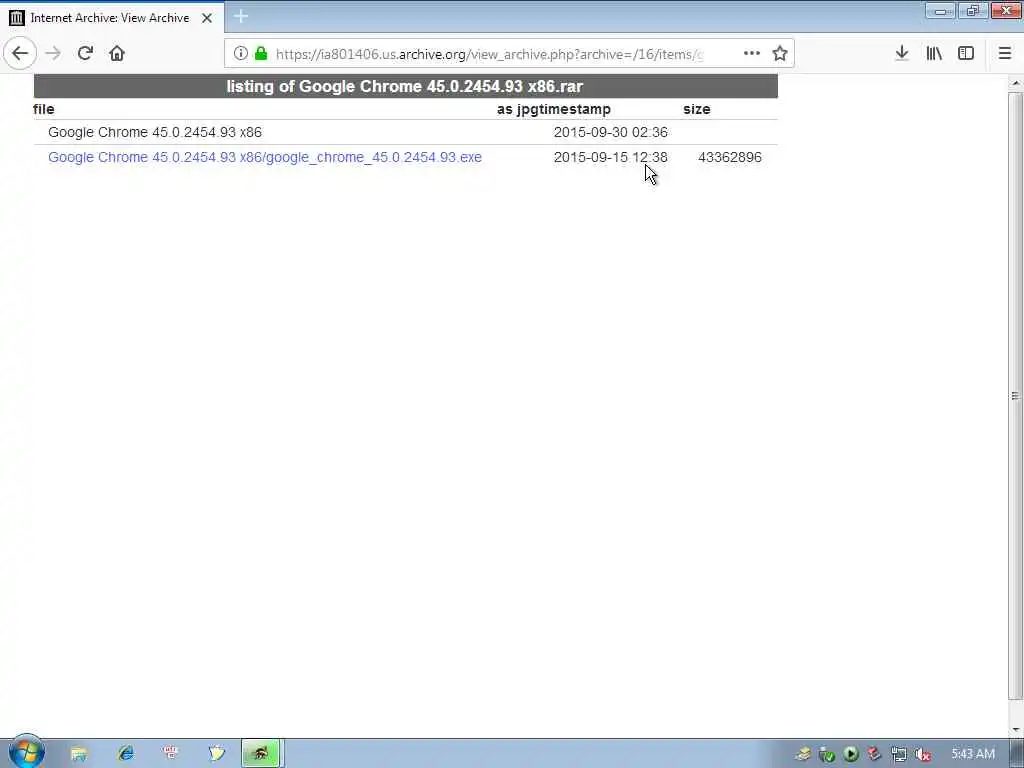Screen dimensions: 1024x768
Task: Click the network tray icon
Action: [x=899, y=754]
